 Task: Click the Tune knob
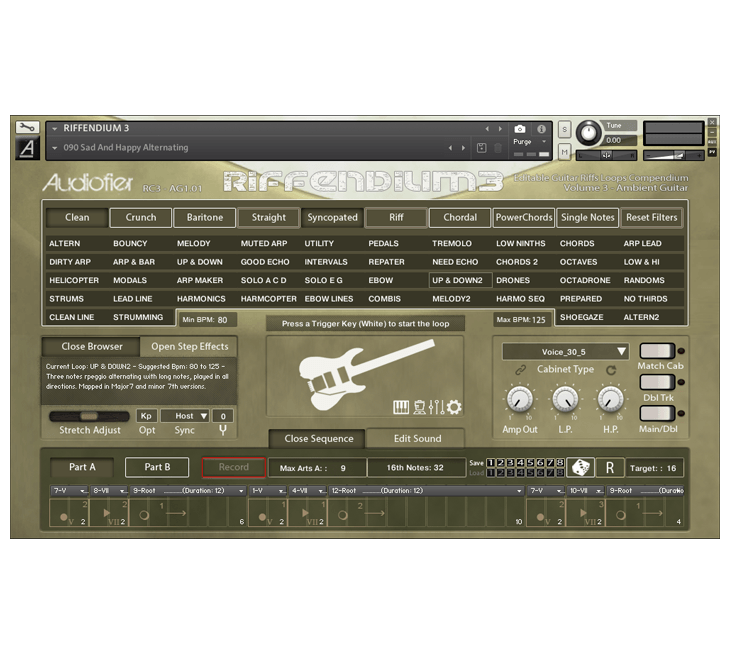pyautogui.click(x=588, y=133)
